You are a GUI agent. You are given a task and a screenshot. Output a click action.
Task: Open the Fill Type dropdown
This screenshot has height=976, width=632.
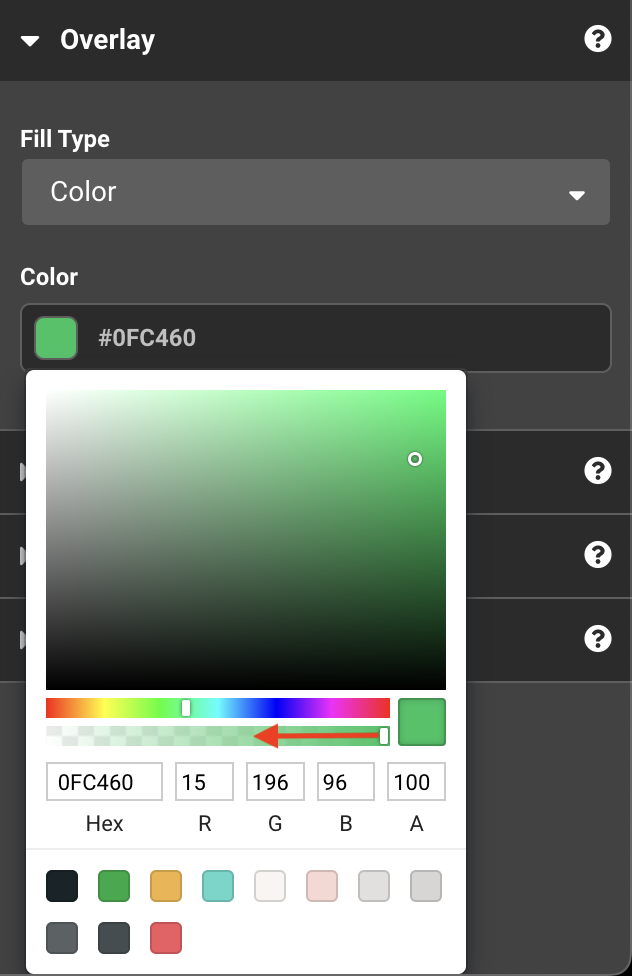click(315, 192)
